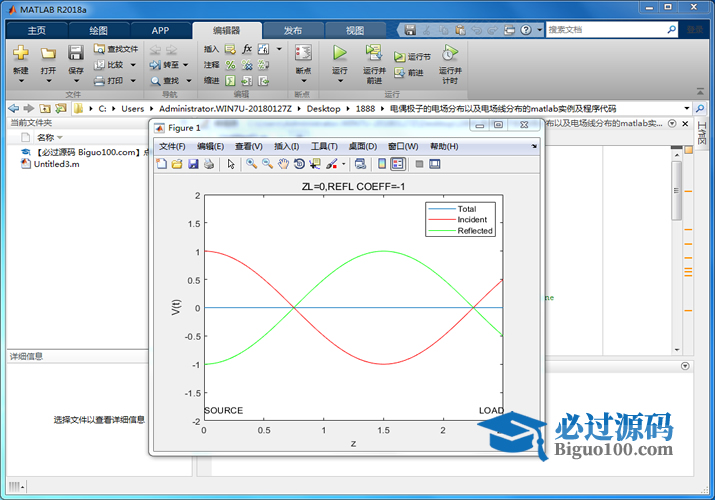
Task: Open 文件(F) menu in Figure 1
Action: coord(172,146)
